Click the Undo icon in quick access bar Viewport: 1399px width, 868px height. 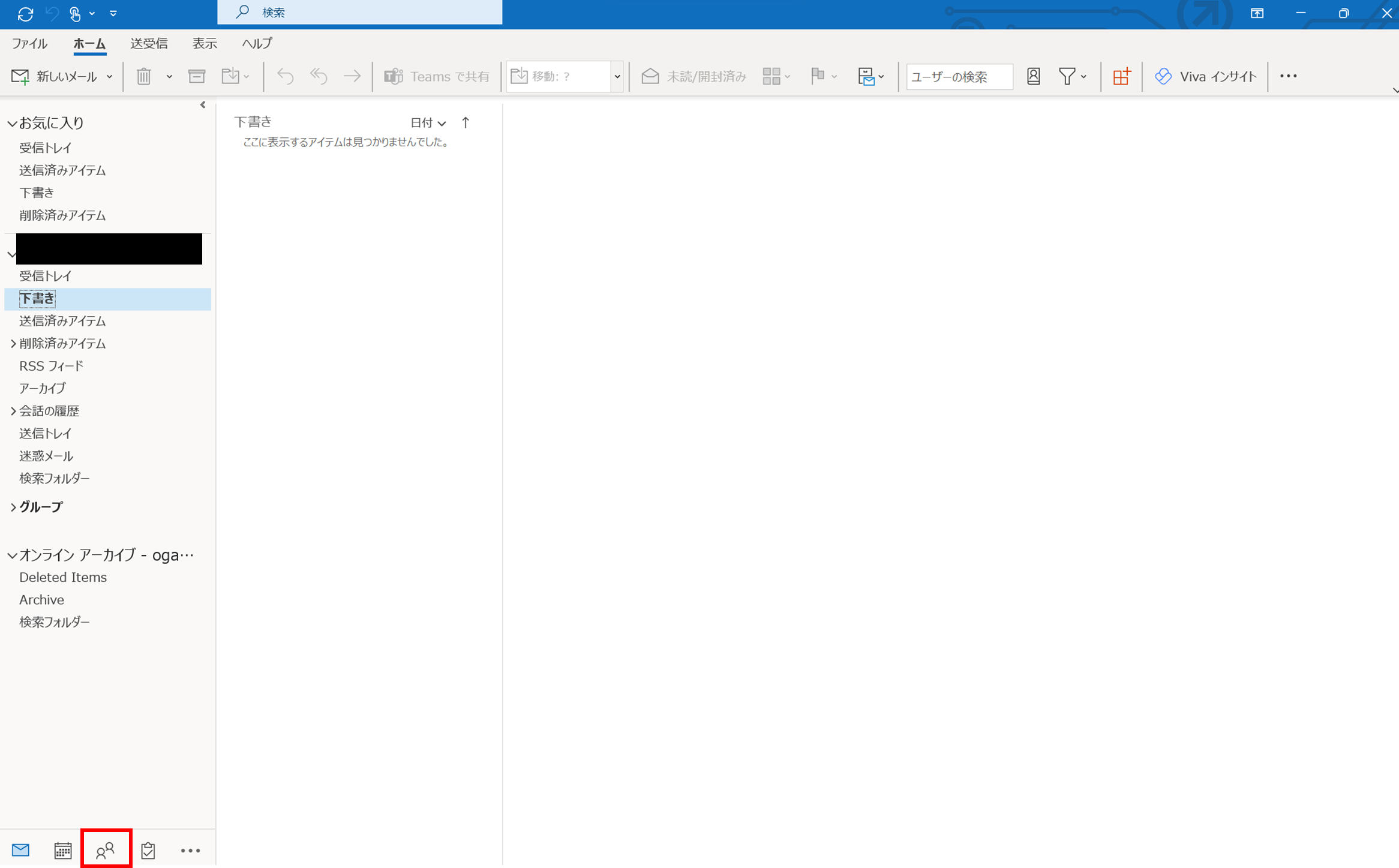click(x=52, y=13)
